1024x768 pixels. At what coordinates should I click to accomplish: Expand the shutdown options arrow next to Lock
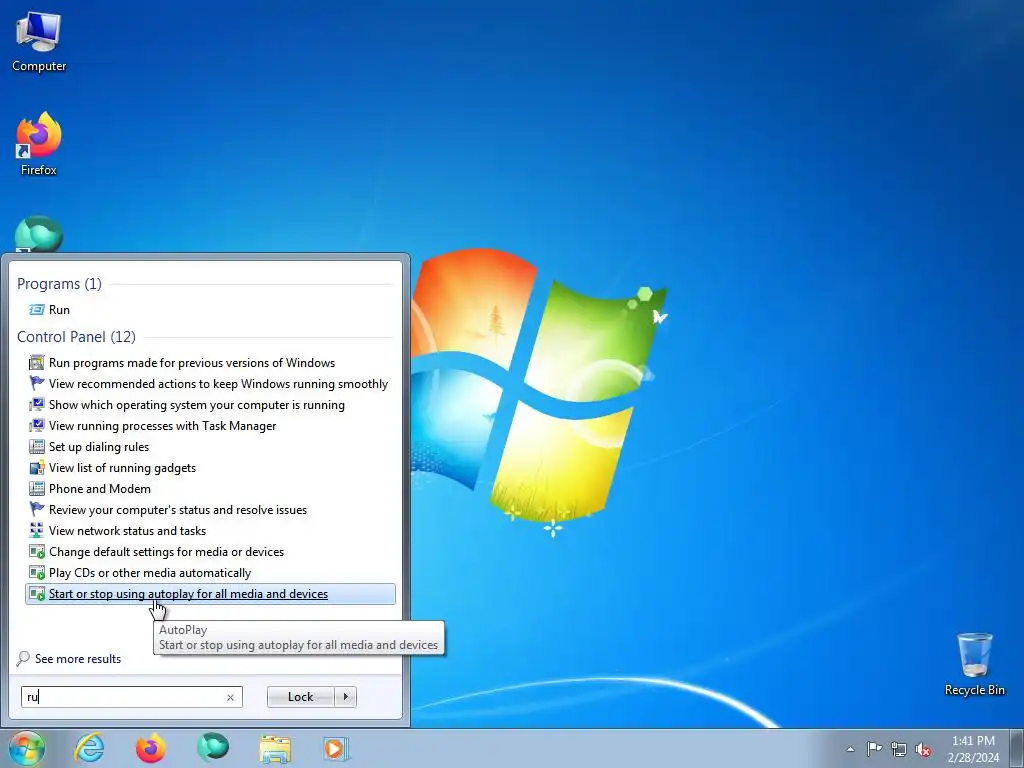[x=345, y=697]
